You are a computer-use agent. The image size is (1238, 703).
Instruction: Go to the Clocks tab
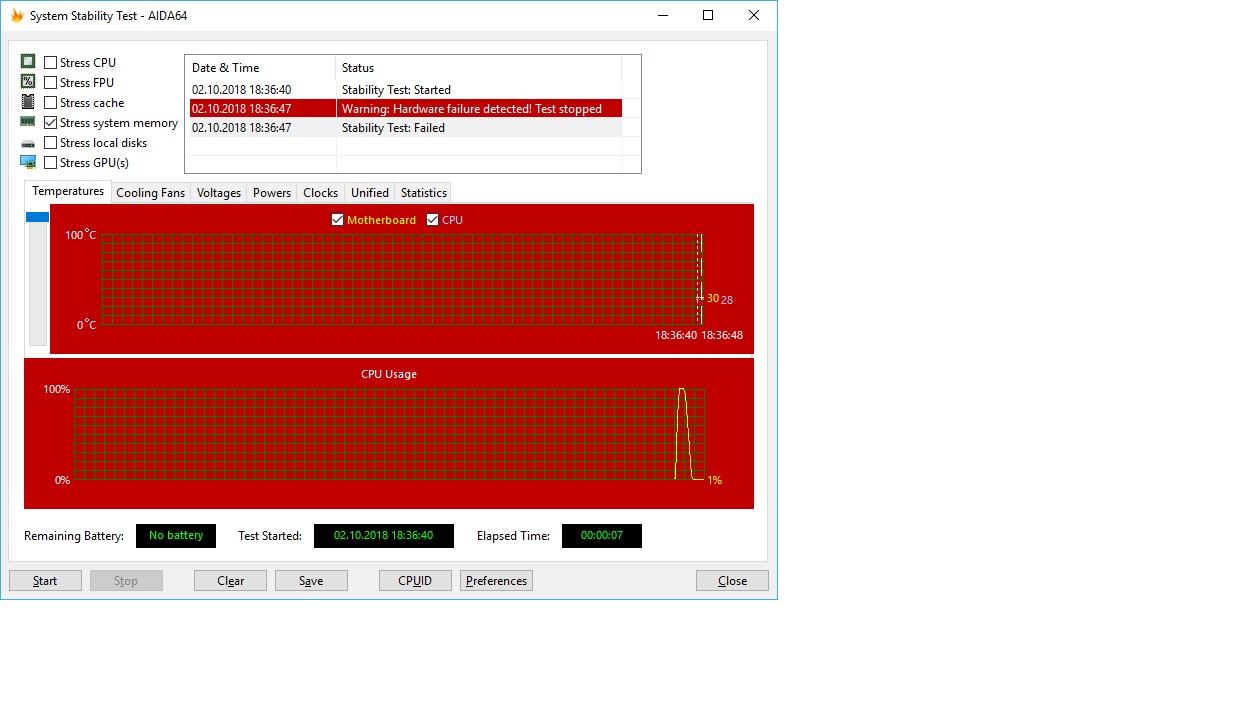320,193
